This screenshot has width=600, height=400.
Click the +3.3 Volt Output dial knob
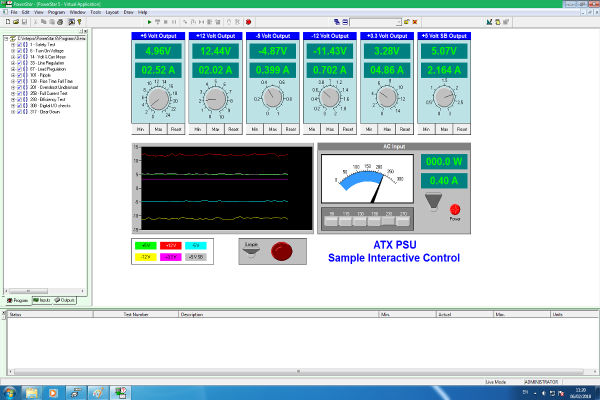[x=385, y=98]
